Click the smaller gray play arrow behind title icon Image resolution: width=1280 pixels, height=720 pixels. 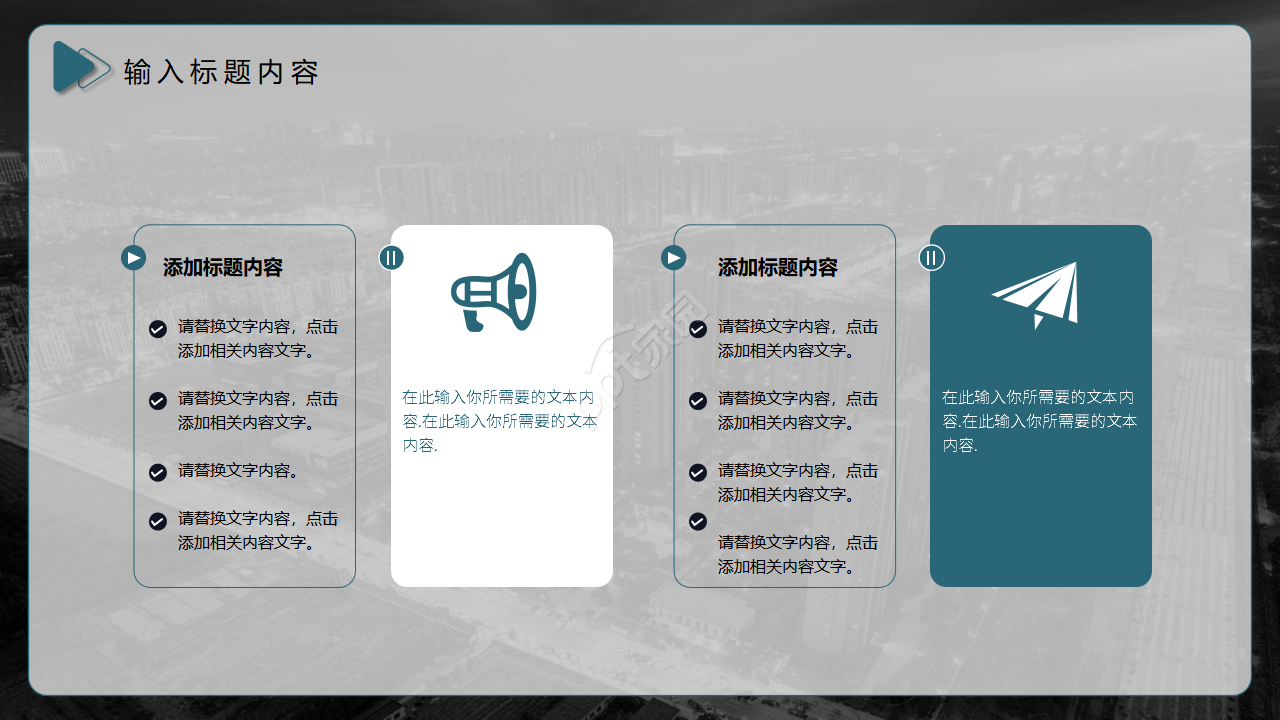click(97, 70)
